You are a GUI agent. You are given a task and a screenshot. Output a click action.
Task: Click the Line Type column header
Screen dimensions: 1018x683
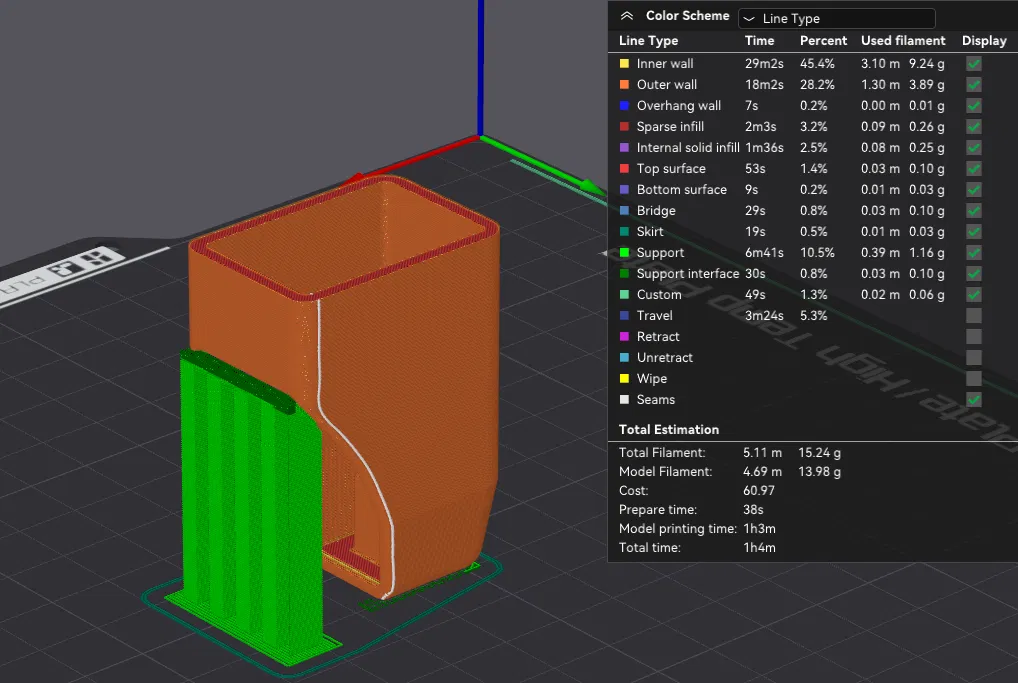coord(649,40)
